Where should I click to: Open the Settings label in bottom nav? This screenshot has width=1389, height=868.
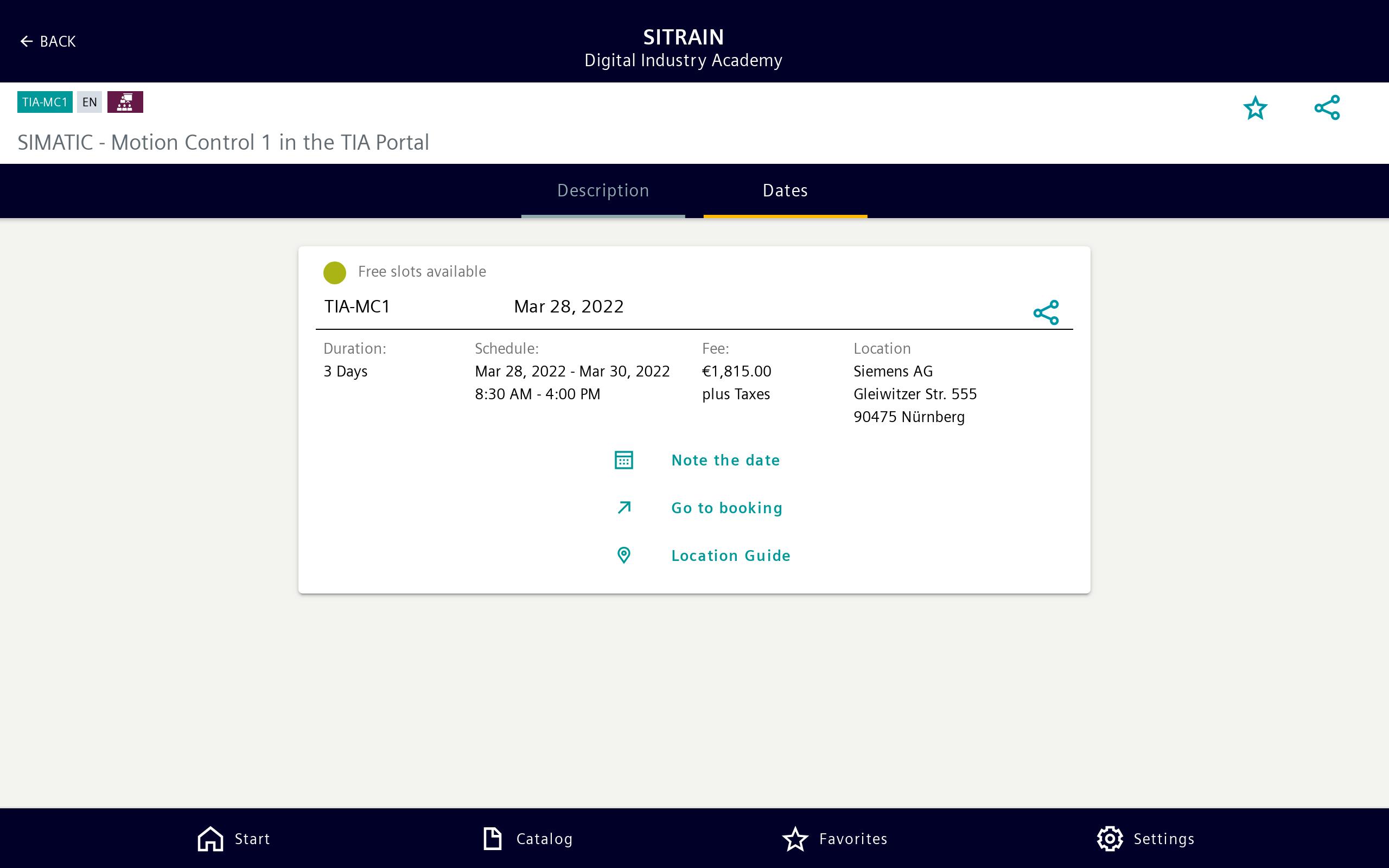pos(1164,839)
